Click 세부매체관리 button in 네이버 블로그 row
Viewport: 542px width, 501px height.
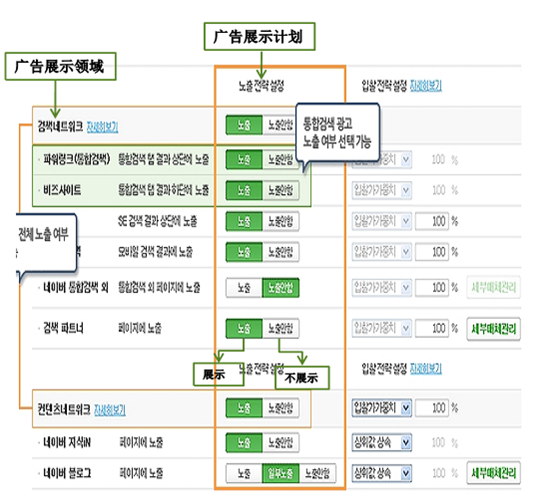(493, 473)
